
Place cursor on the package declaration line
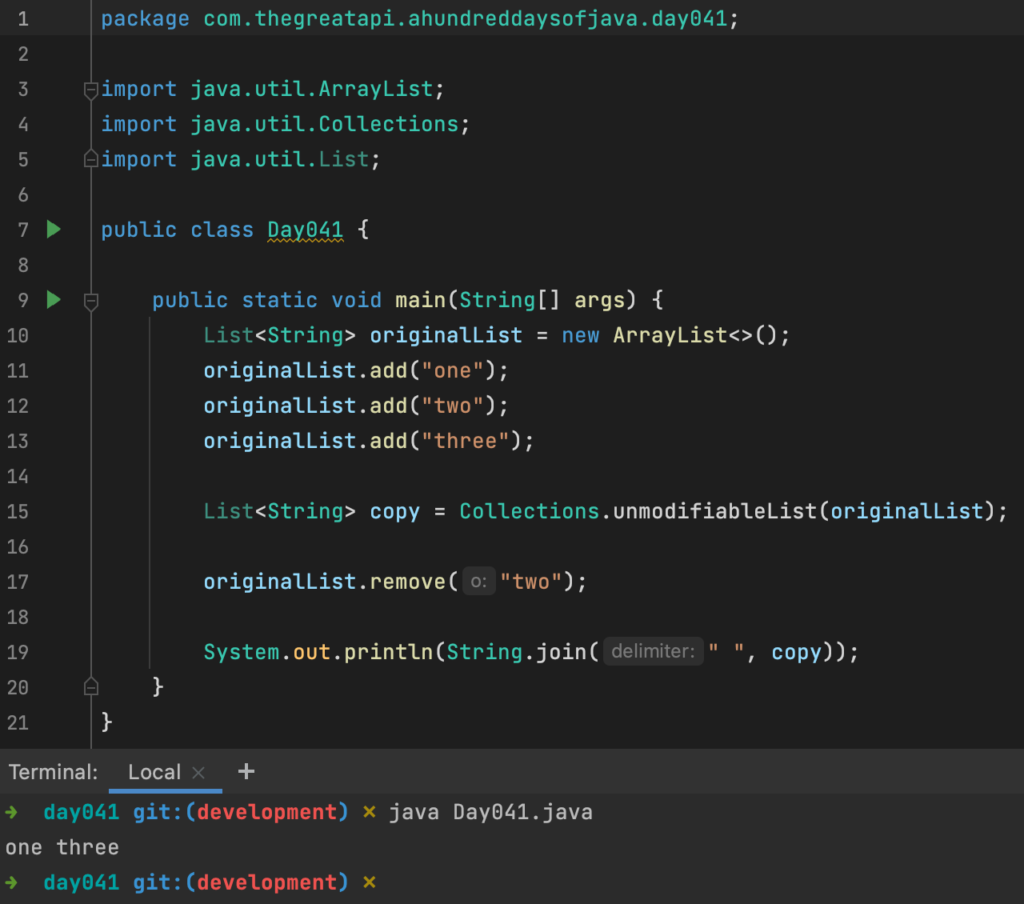pyautogui.click(x=400, y=18)
